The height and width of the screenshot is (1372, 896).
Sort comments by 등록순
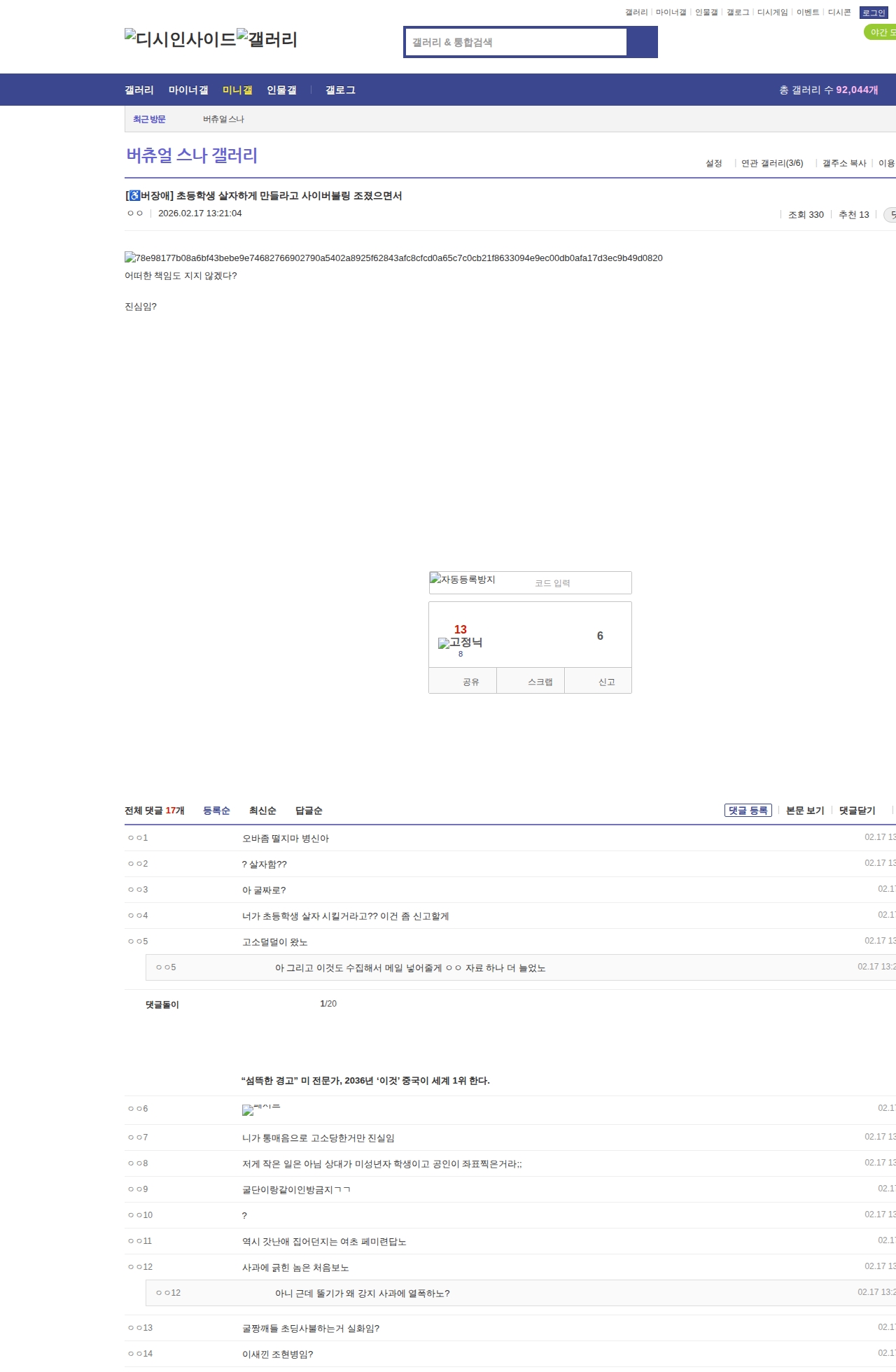[x=216, y=811]
